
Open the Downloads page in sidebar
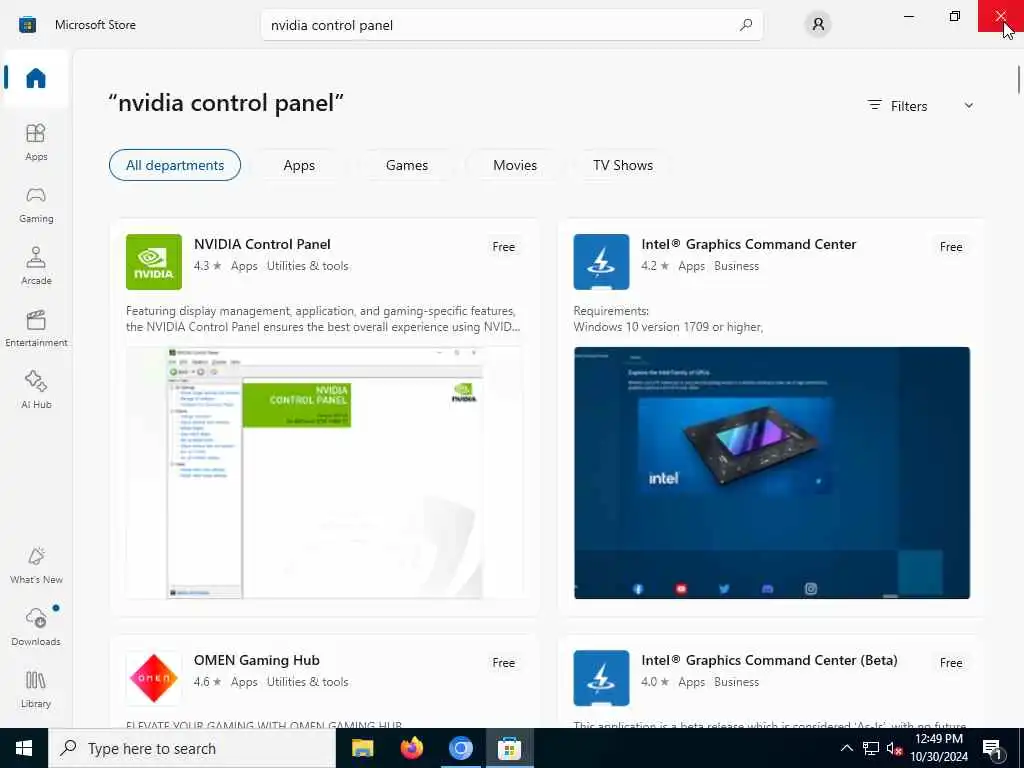[36, 627]
